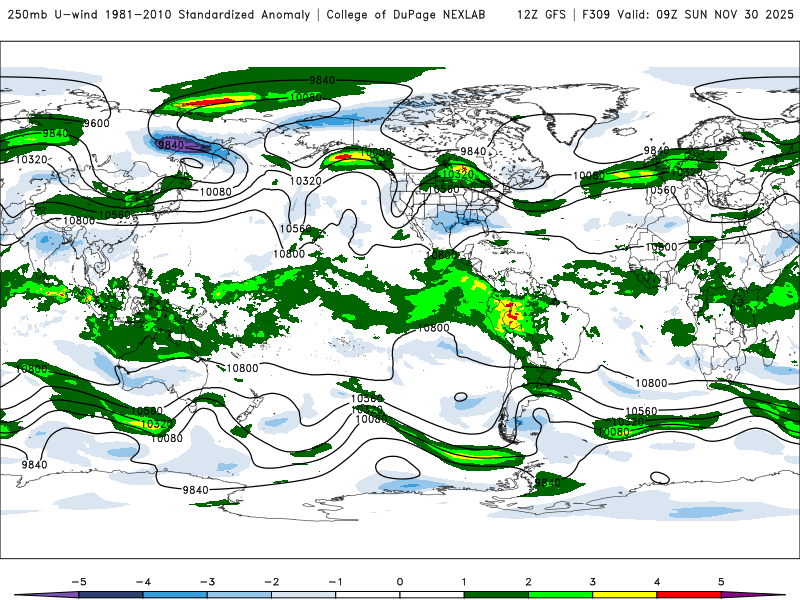Viewport: 800px width, 600px height.
Task: Click the colorbar tick label "-4"
Action: (x=143, y=582)
